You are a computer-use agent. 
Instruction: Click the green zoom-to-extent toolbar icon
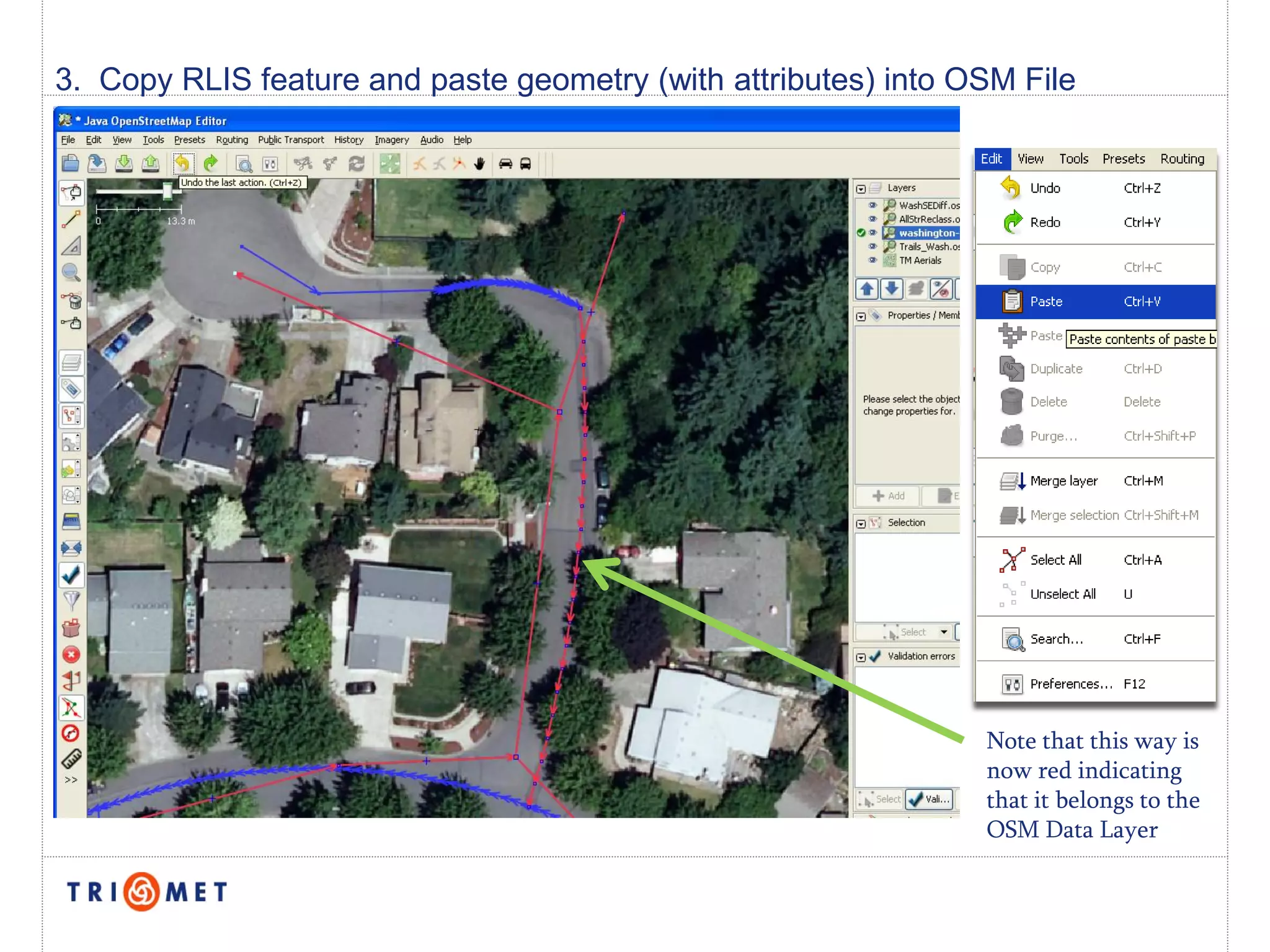(389, 164)
